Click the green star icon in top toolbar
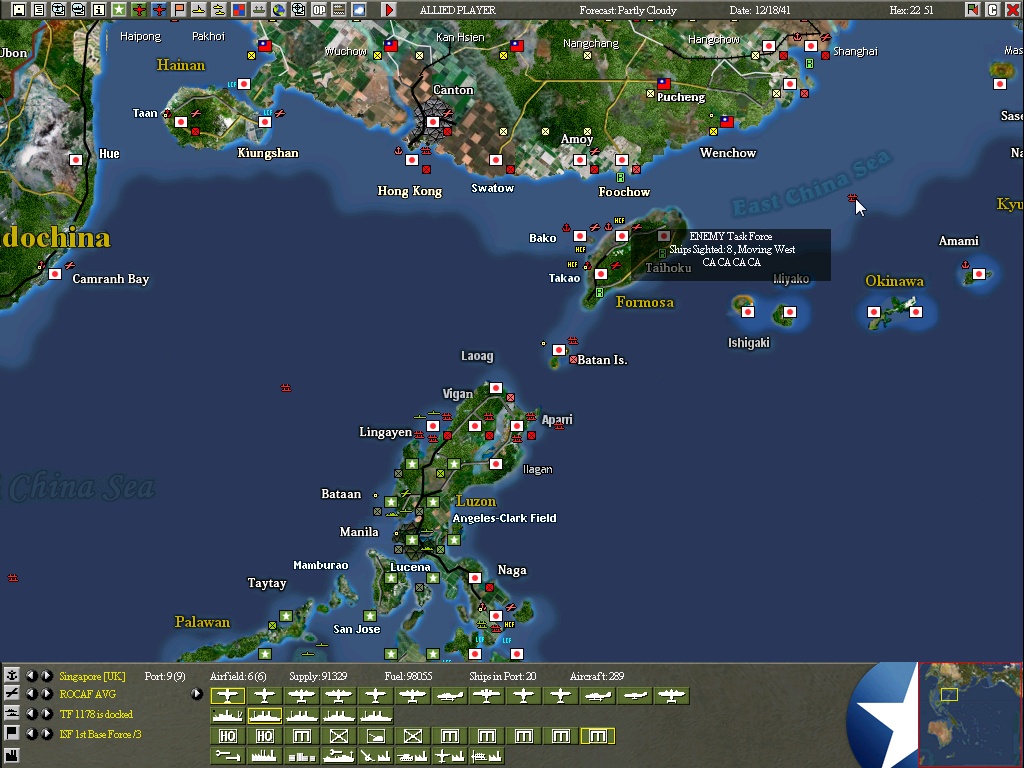This screenshot has width=1024, height=768. click(x=119, y=10)
